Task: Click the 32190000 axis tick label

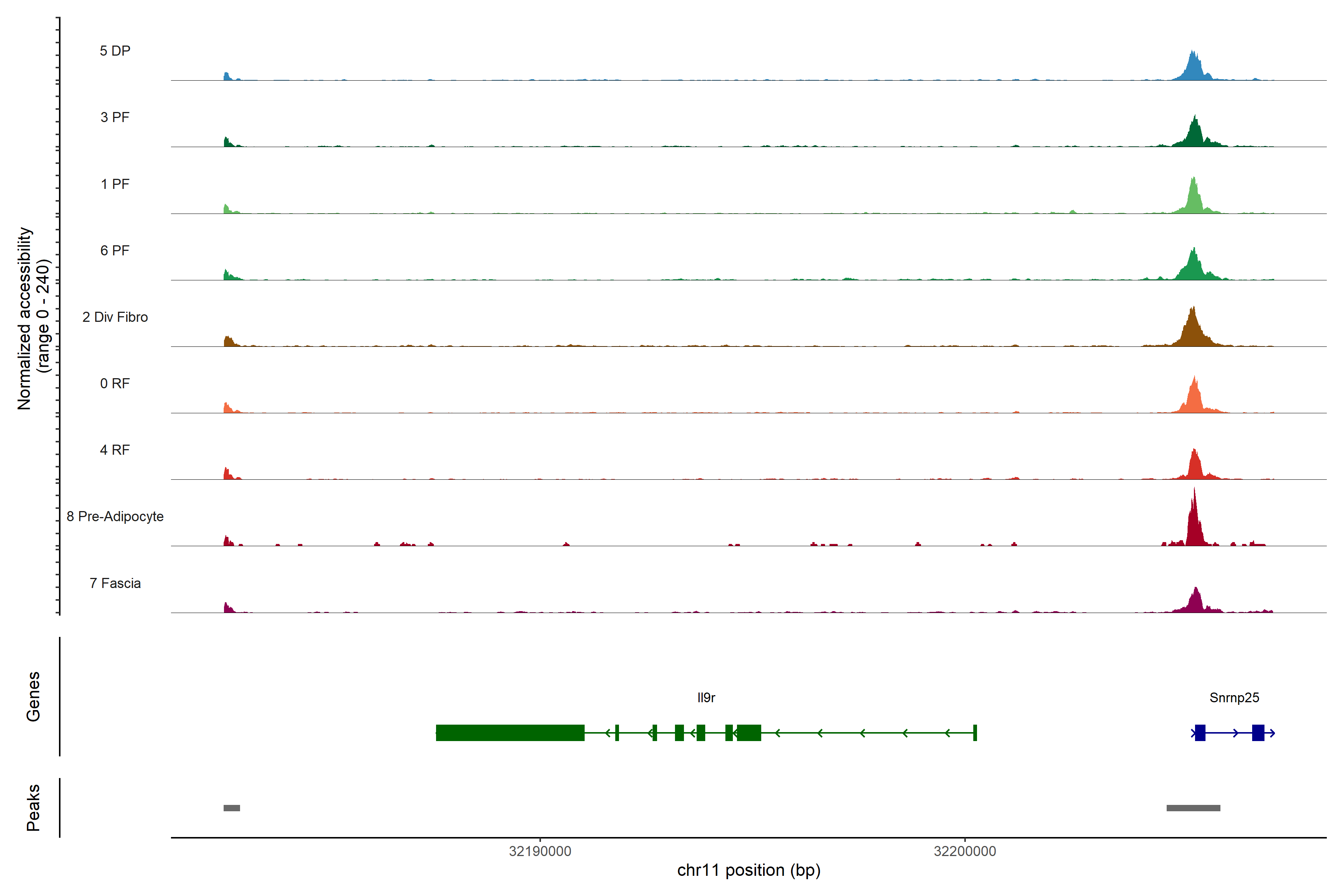Action: (x=540, y=852)
